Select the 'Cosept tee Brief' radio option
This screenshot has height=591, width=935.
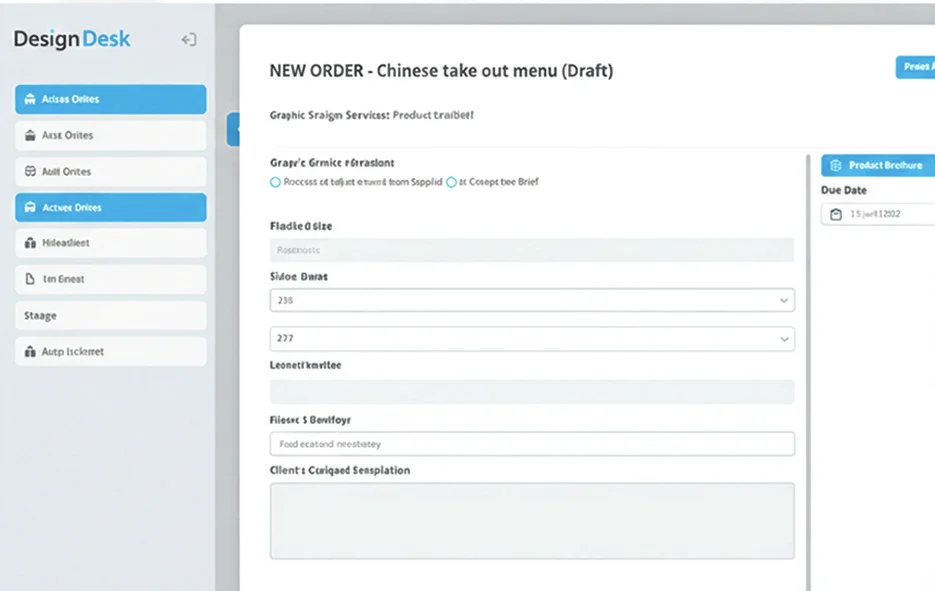[451, 182]
